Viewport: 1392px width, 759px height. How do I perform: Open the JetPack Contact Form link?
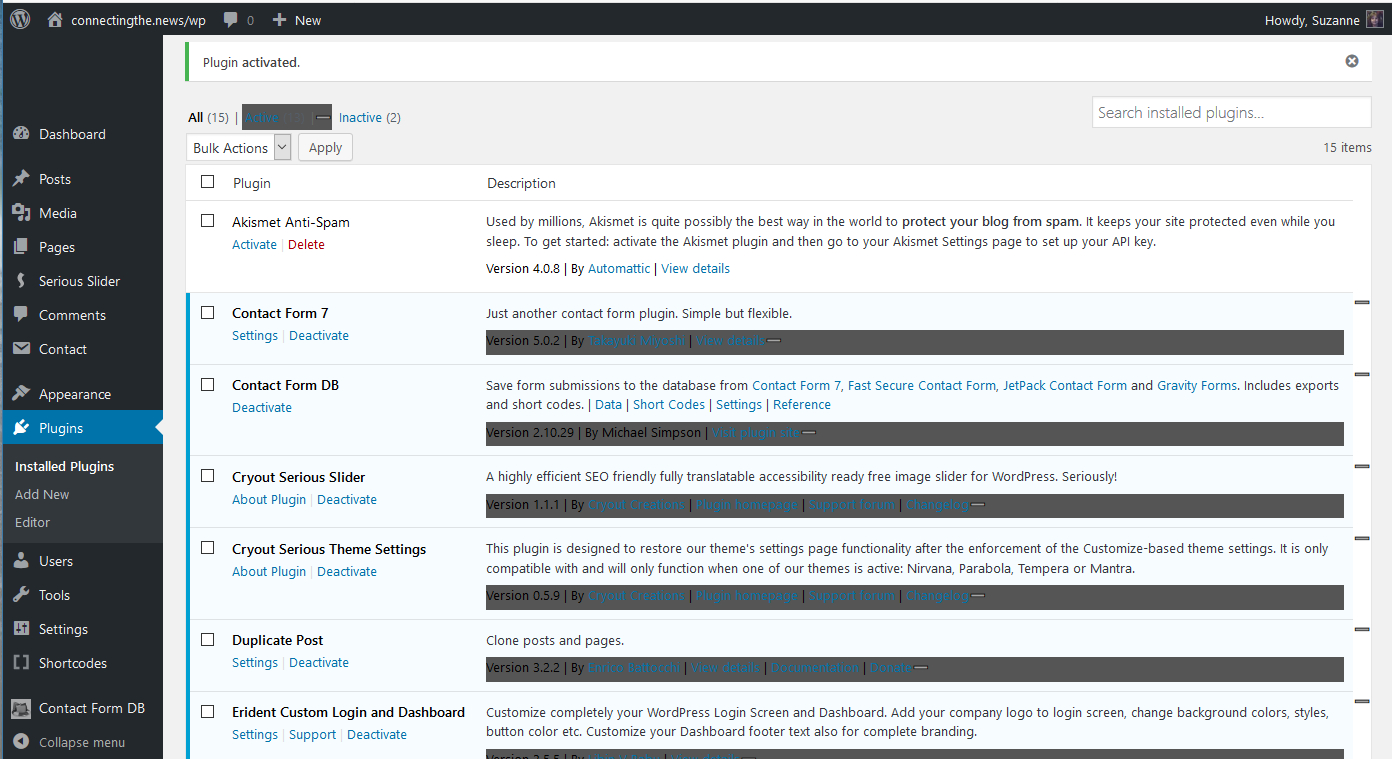(1065, 385)
